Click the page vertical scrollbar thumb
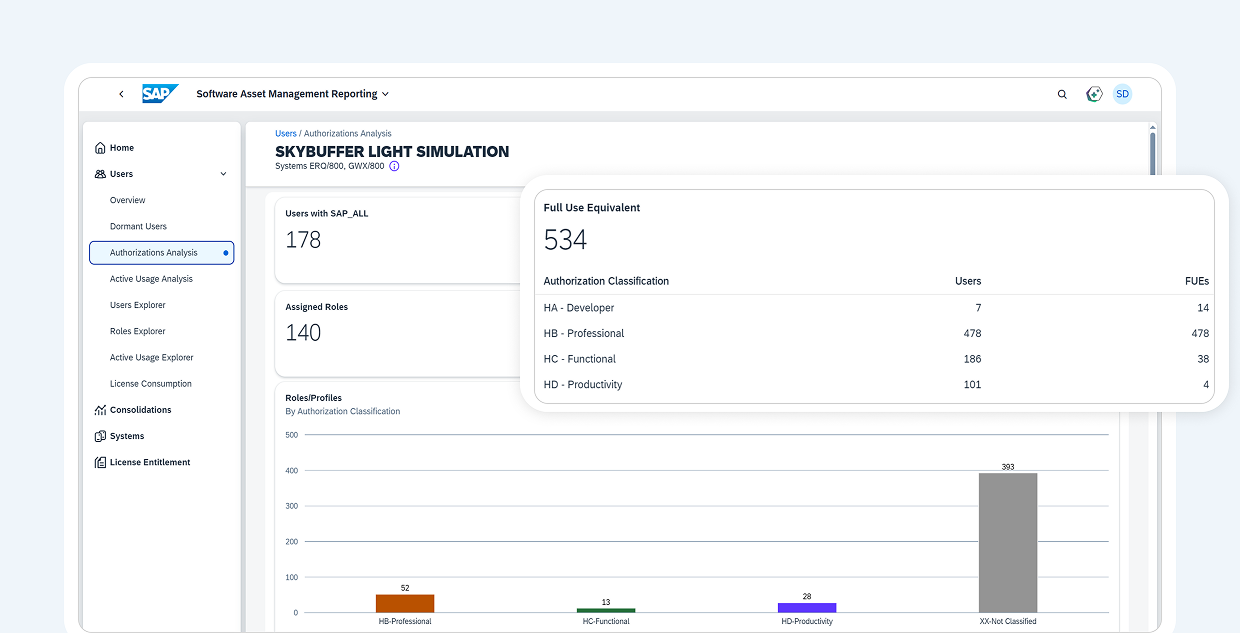Image resolution: width=1240 pixels, height=633 pixels. (x=1152, y=152)
